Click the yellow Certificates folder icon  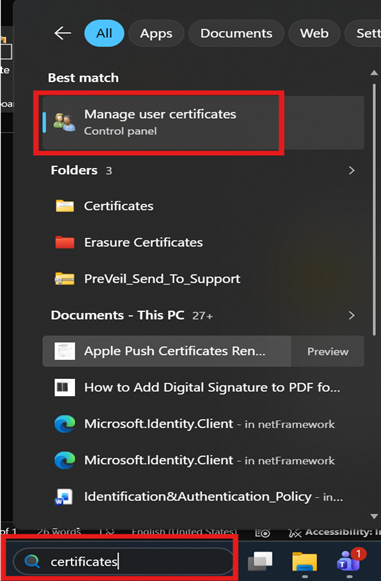tap(65, 206)
